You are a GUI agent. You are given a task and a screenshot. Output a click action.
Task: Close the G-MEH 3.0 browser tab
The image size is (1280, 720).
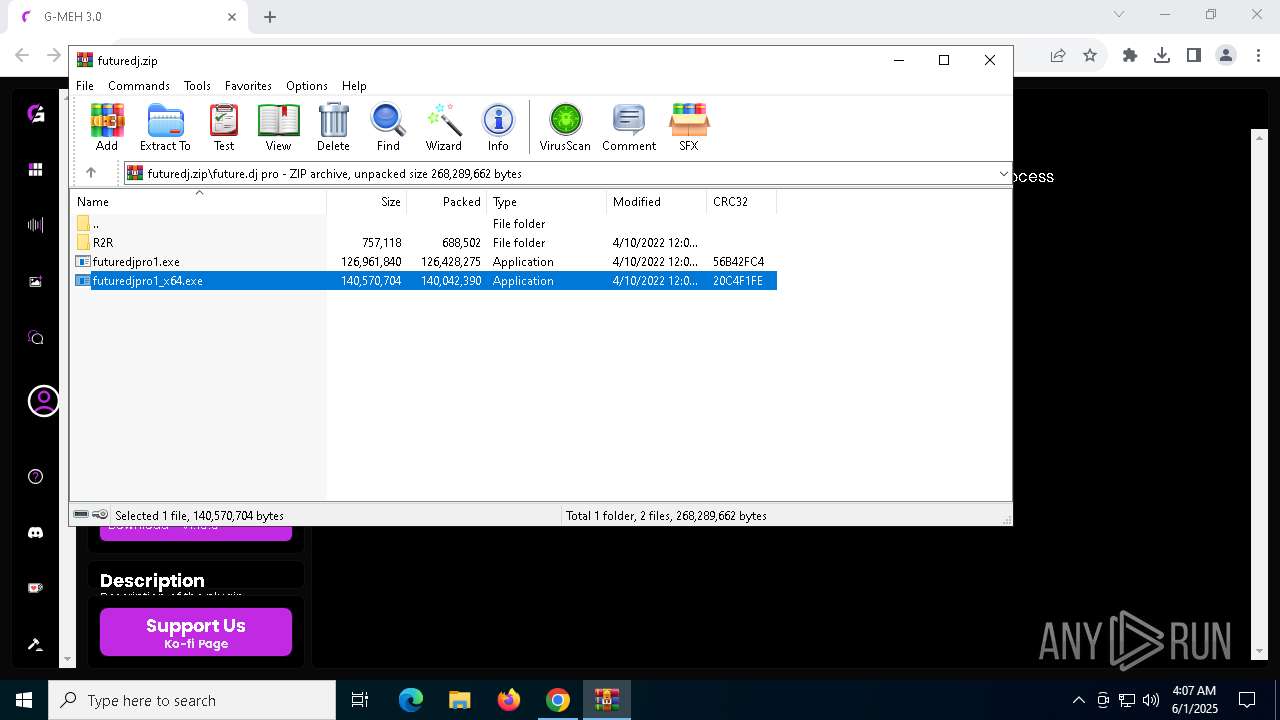coord(232,17)
